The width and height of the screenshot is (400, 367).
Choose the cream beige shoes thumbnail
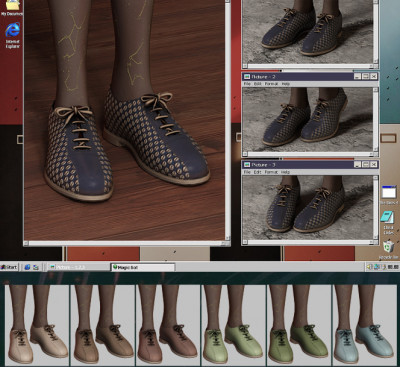[x=37, y=325]
